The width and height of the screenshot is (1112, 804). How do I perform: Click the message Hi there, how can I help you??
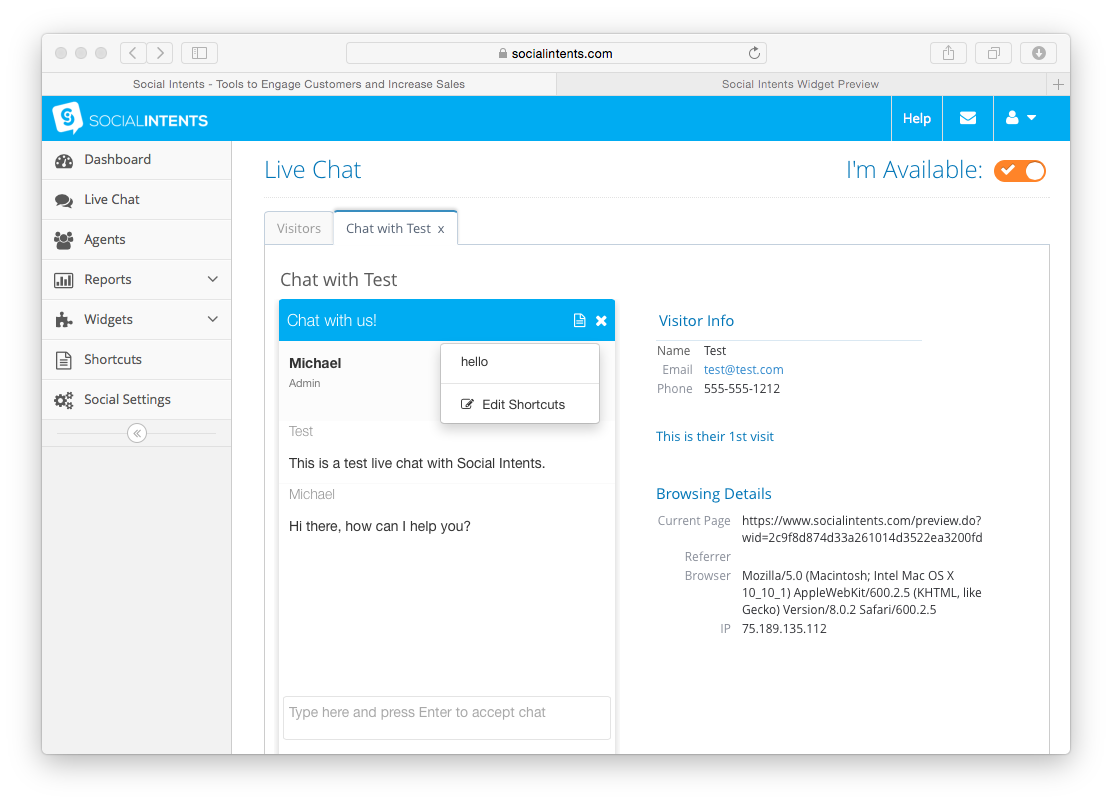pos(379,526)
